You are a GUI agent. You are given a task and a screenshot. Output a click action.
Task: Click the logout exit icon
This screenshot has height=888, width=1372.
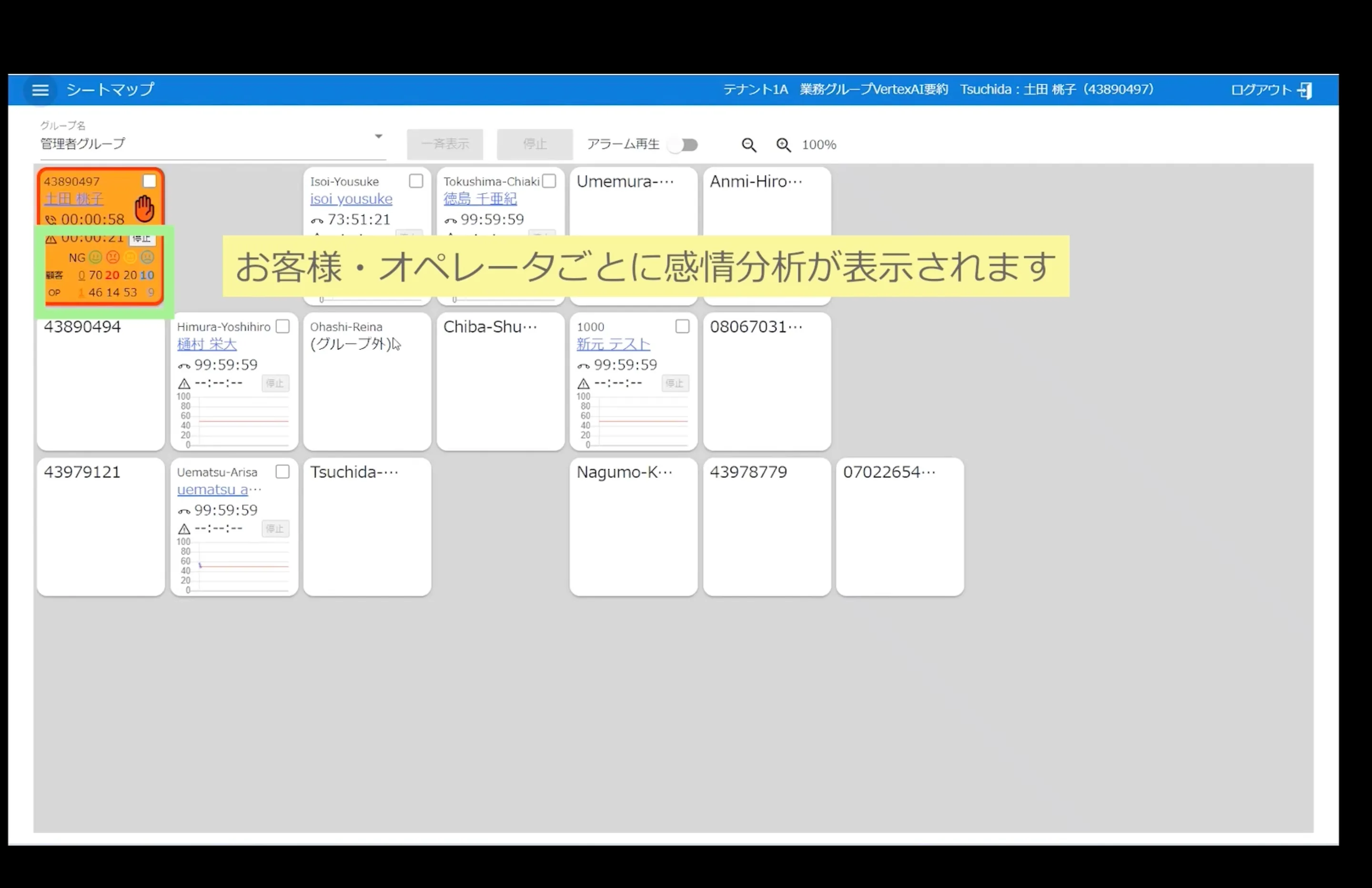click(x=1305, y=90)
